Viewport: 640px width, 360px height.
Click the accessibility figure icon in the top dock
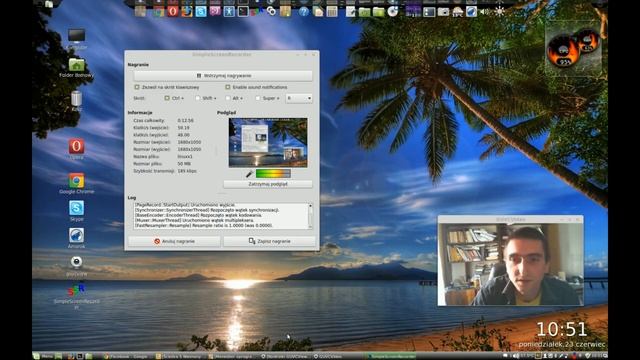229,11
